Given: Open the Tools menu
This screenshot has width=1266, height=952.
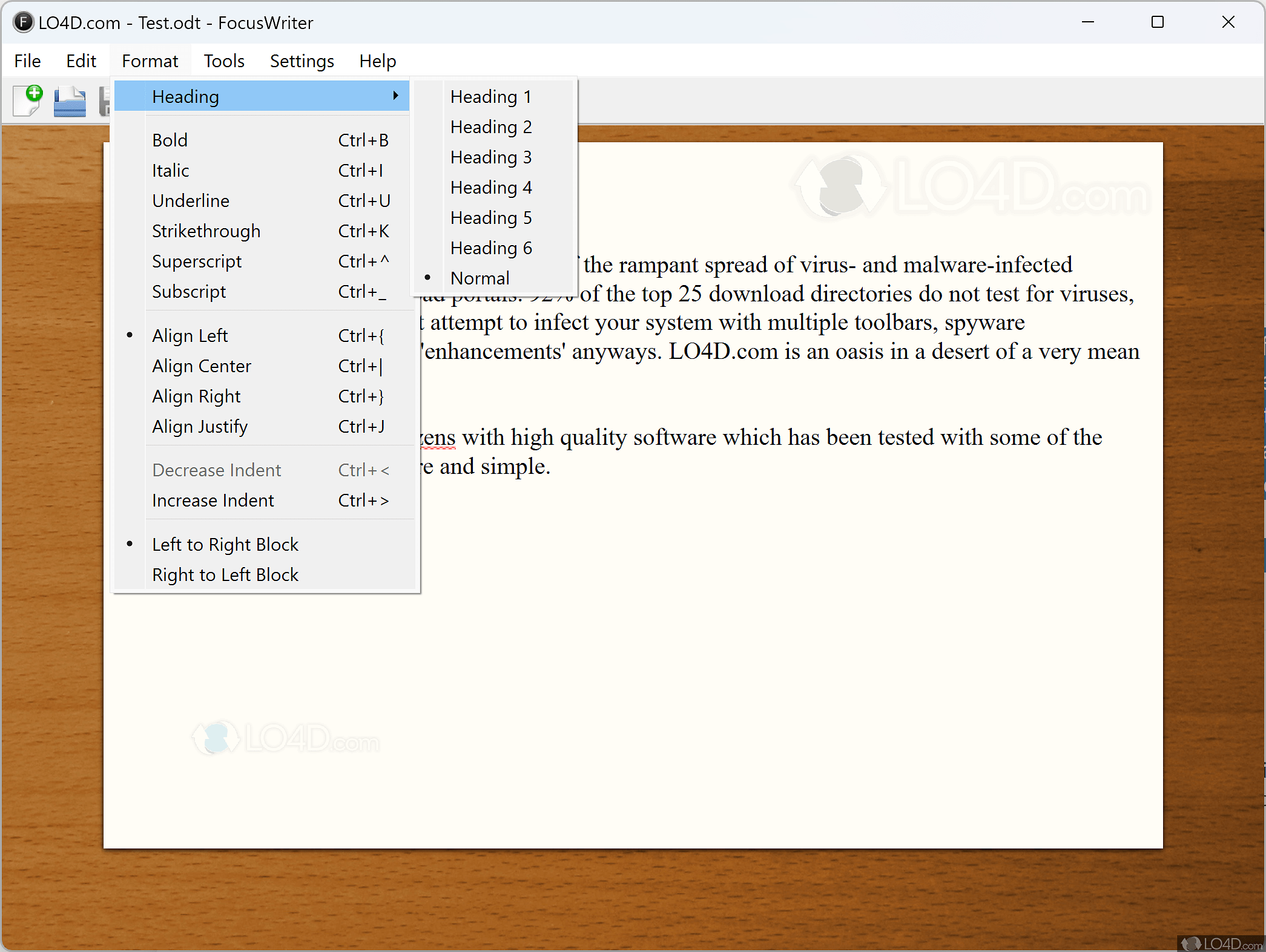Looking at the screenshot, I should point(223,61).
